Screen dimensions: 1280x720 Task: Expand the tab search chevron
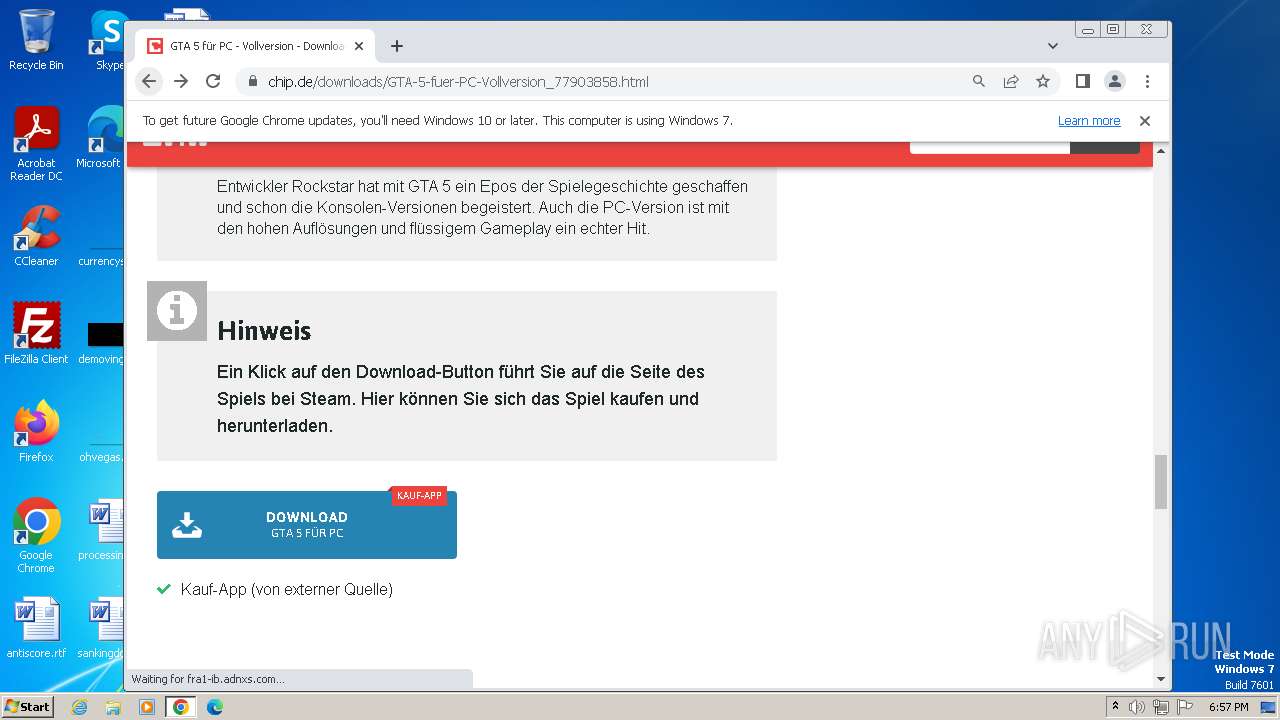[x=1053, y=46]
